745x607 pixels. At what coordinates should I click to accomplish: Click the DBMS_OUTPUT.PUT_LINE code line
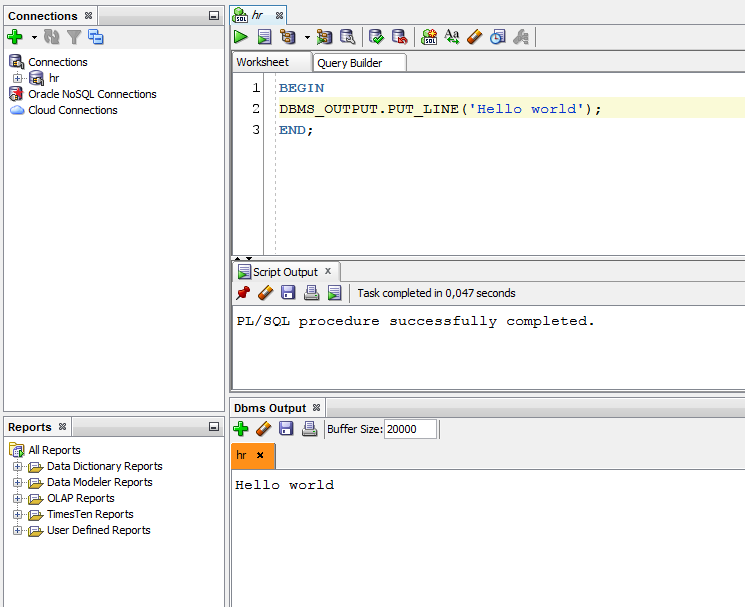440,109
